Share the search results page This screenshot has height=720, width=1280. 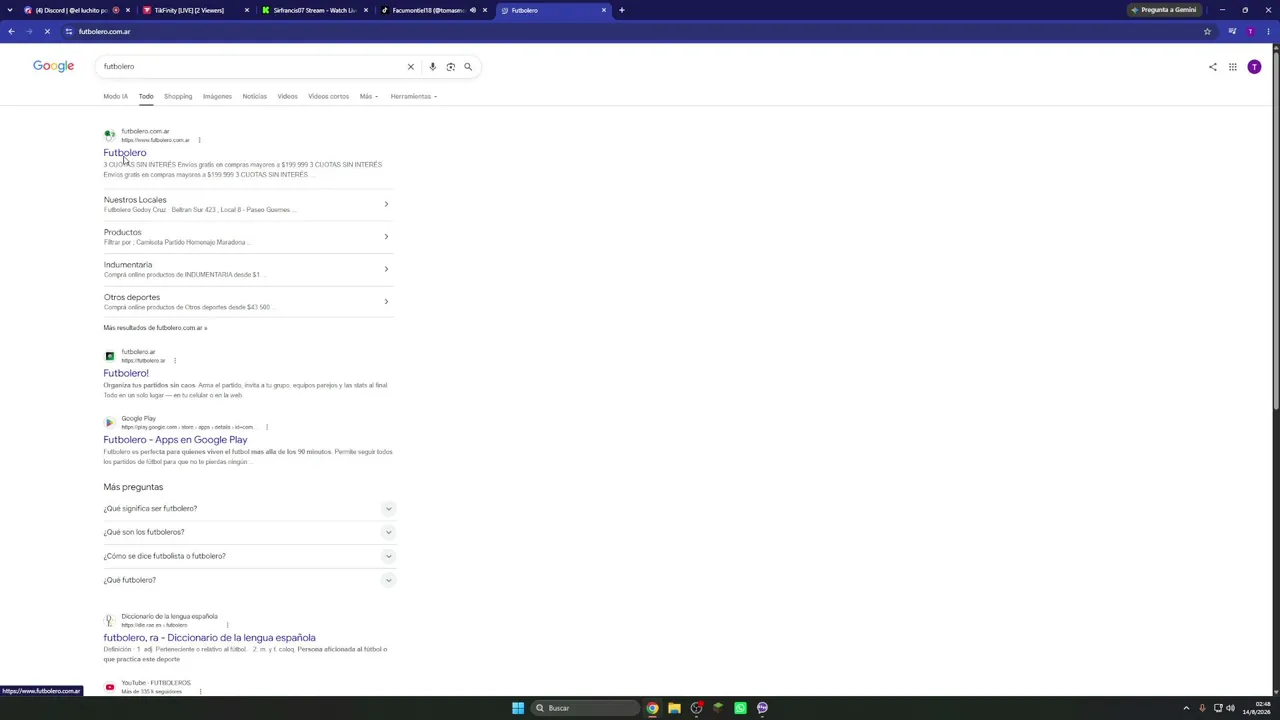[1213, 67]
